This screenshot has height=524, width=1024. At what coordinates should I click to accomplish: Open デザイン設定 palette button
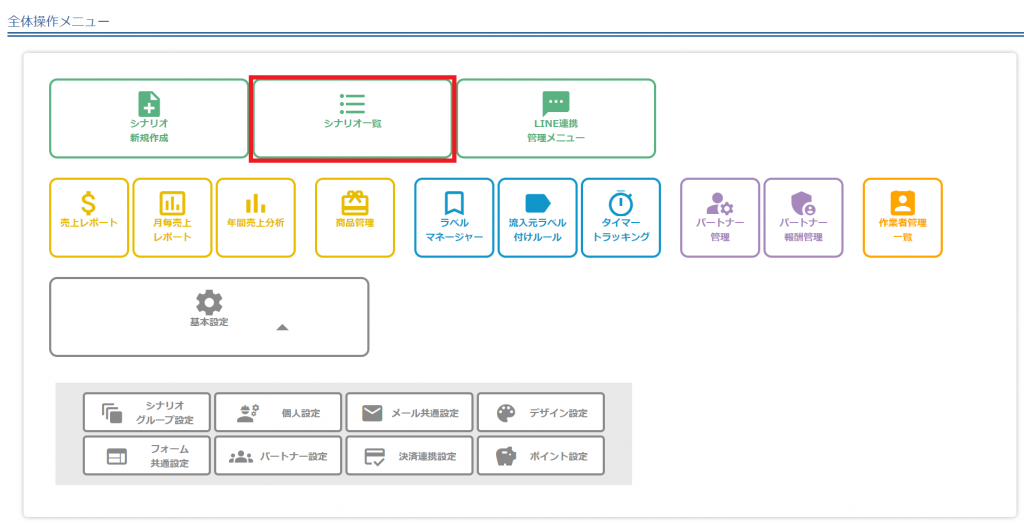541,412
